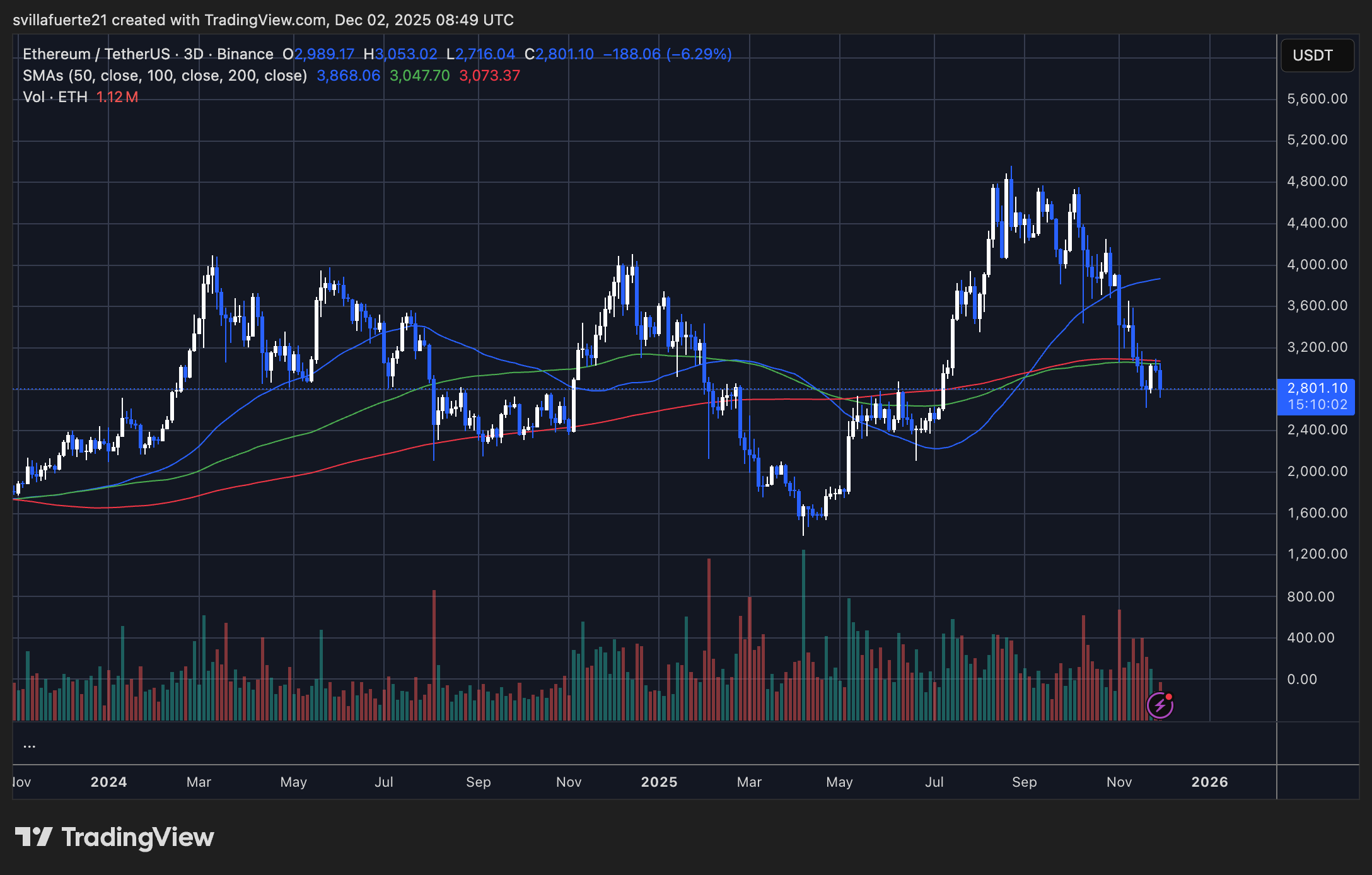
Task: Click the 2024 label on the time axis
Action: pos(108,782)
